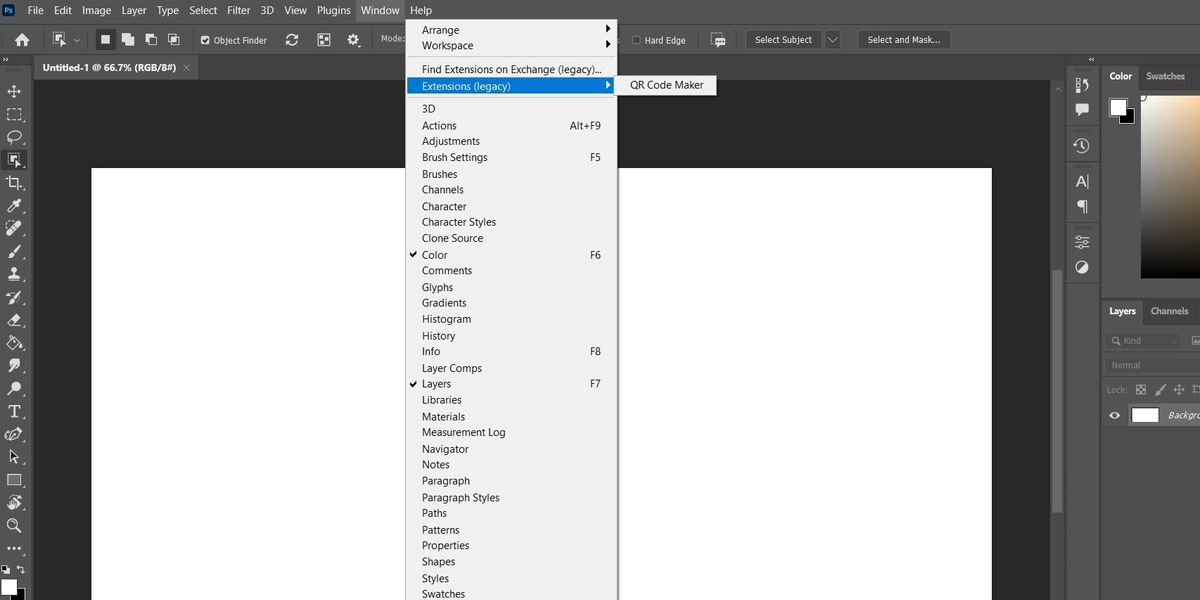Click the Select Subject button

[783, 40]
